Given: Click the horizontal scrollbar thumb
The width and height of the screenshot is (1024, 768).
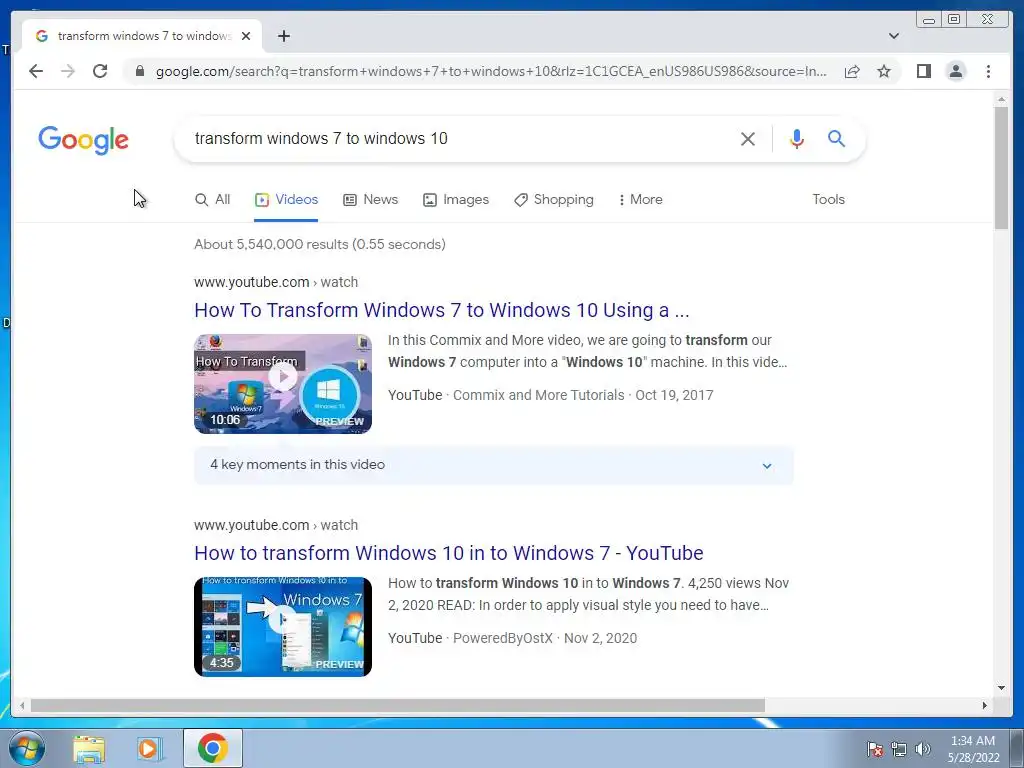Looking at the screenshot, I should (397, 705).
